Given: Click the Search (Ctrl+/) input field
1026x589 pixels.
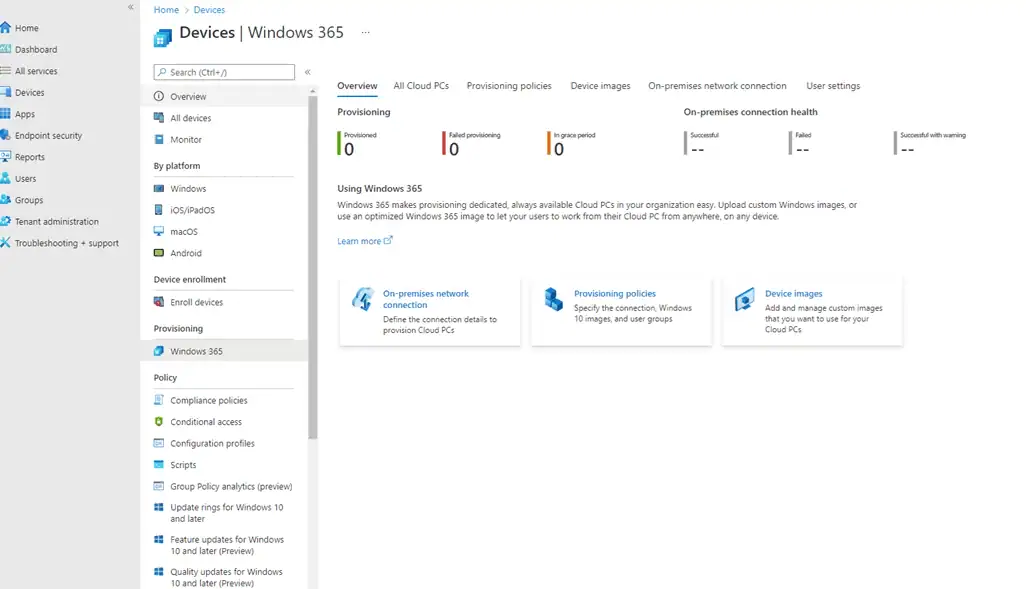Looking at the screenshot, I should coord(224,72).
